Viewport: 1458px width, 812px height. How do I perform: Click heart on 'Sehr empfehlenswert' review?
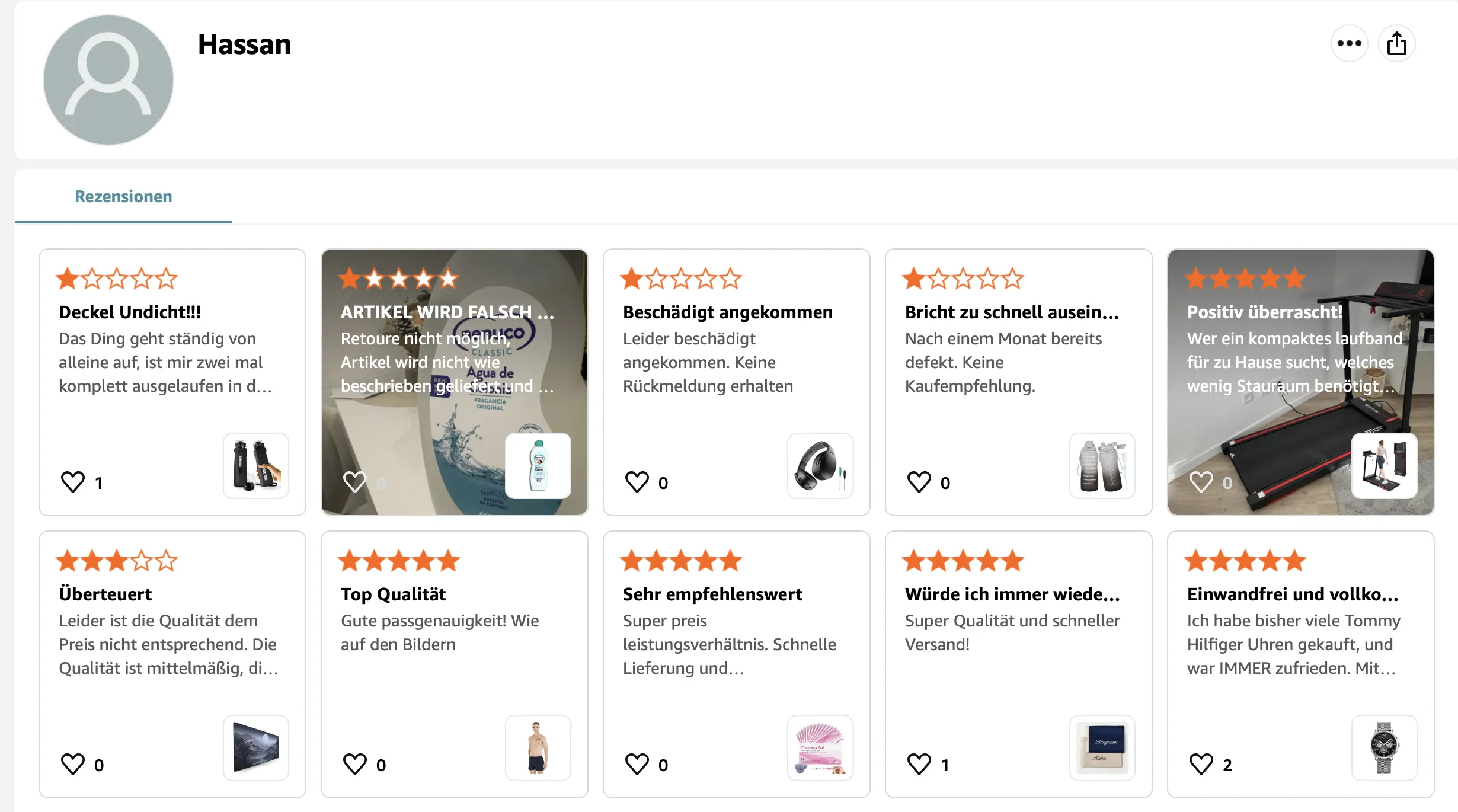point(637,764)
